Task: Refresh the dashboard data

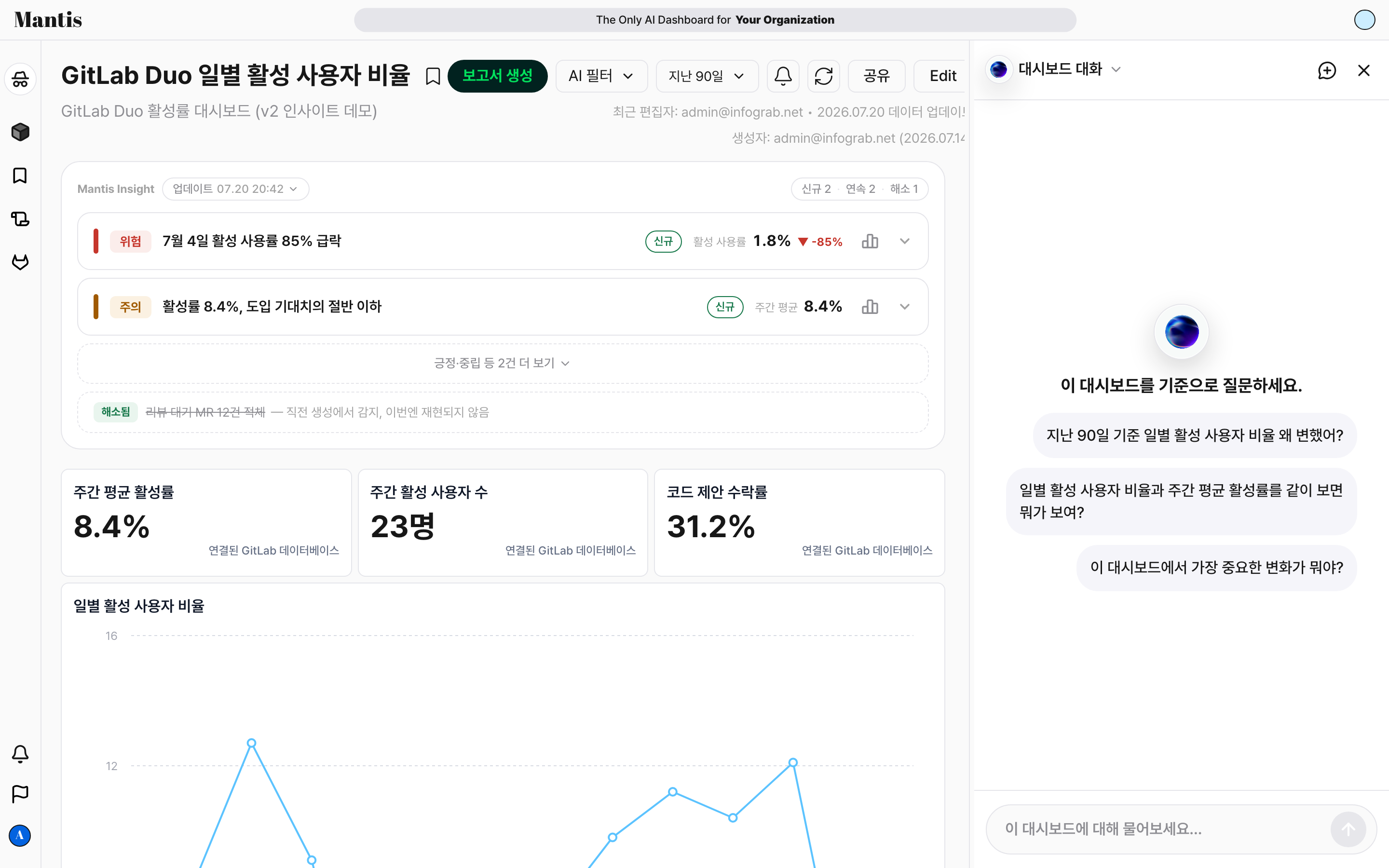Action: tap(824, 76)
